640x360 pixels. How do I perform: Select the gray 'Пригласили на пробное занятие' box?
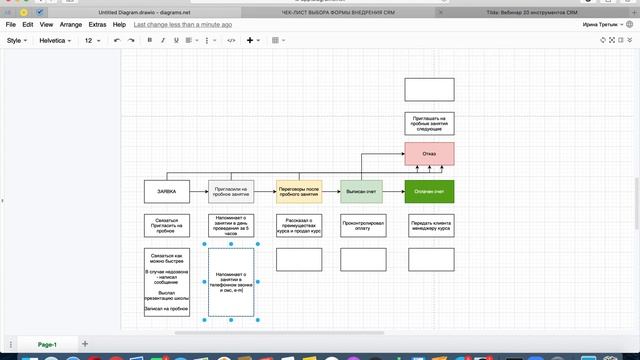(x=231, y=191)
